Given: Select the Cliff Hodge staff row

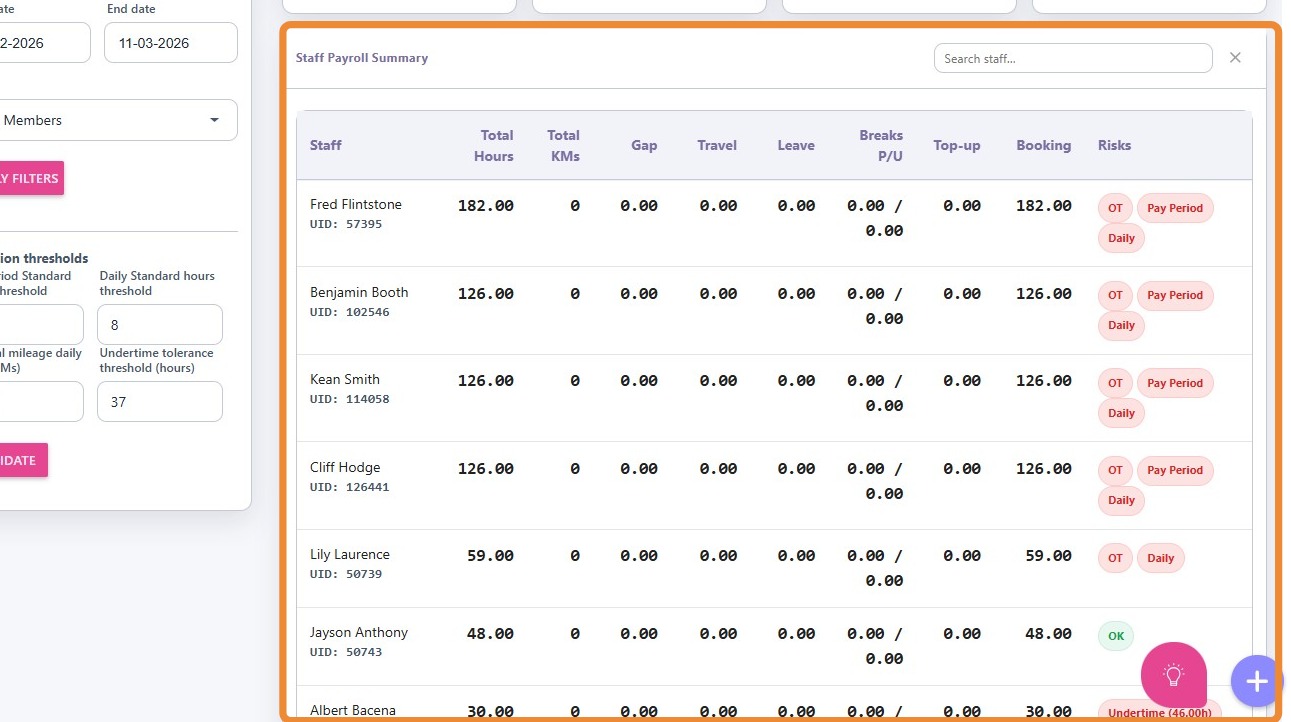Looking at the screenshot, I should tap(345, 467).
